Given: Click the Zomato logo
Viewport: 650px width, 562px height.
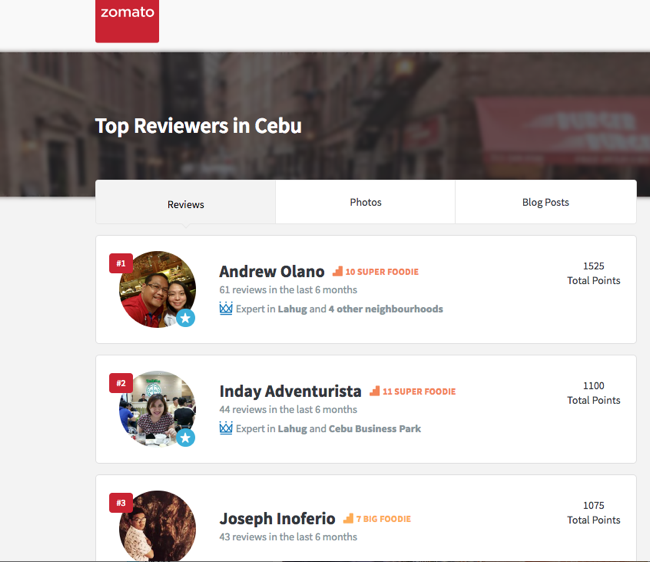Looking at the screenshot, I should pyautogui.click(x=127, y=20).
